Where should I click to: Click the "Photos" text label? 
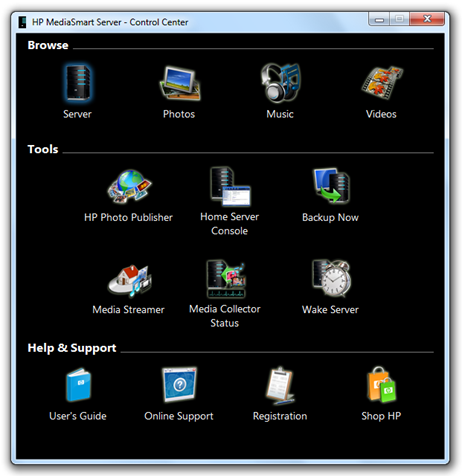pos(179,114)
